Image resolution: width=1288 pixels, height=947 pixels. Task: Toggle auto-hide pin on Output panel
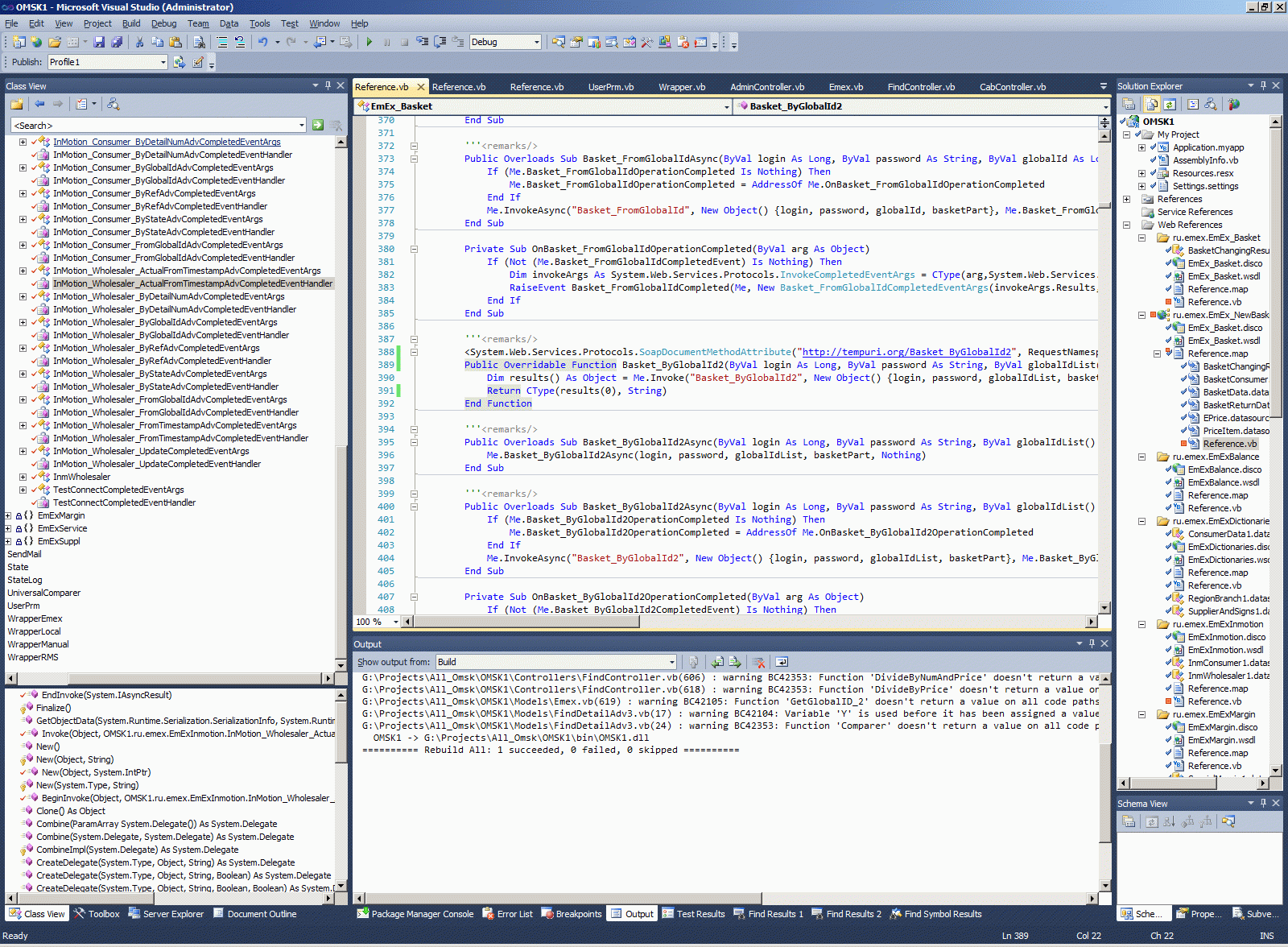1092,643
